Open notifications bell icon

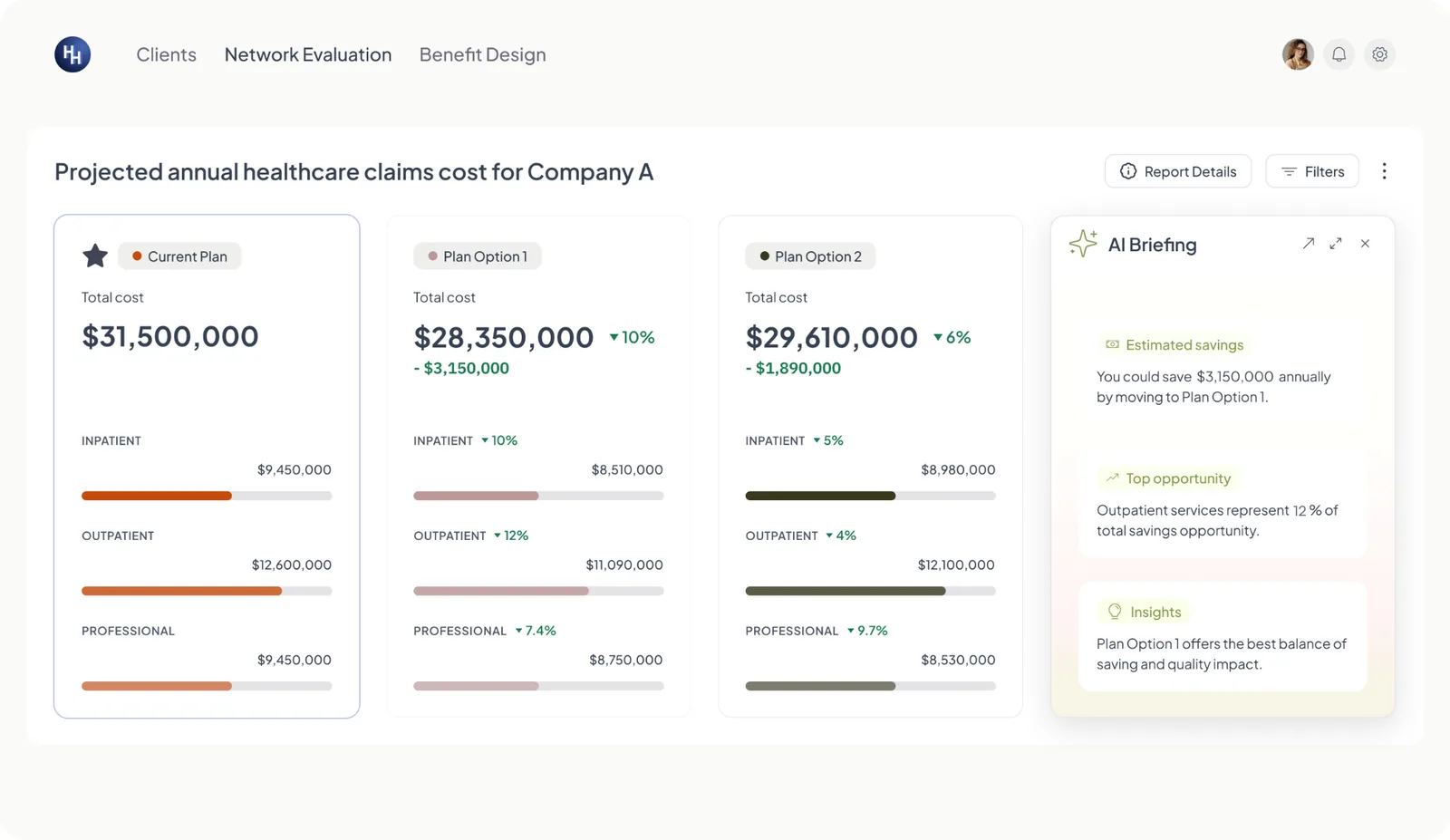click(x=1339, y=54)
